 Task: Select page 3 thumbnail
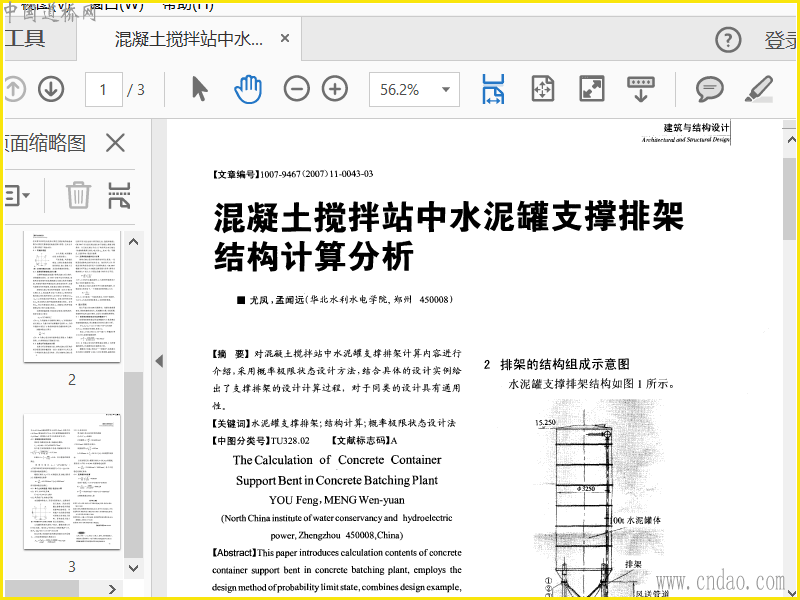coord(72,482)
